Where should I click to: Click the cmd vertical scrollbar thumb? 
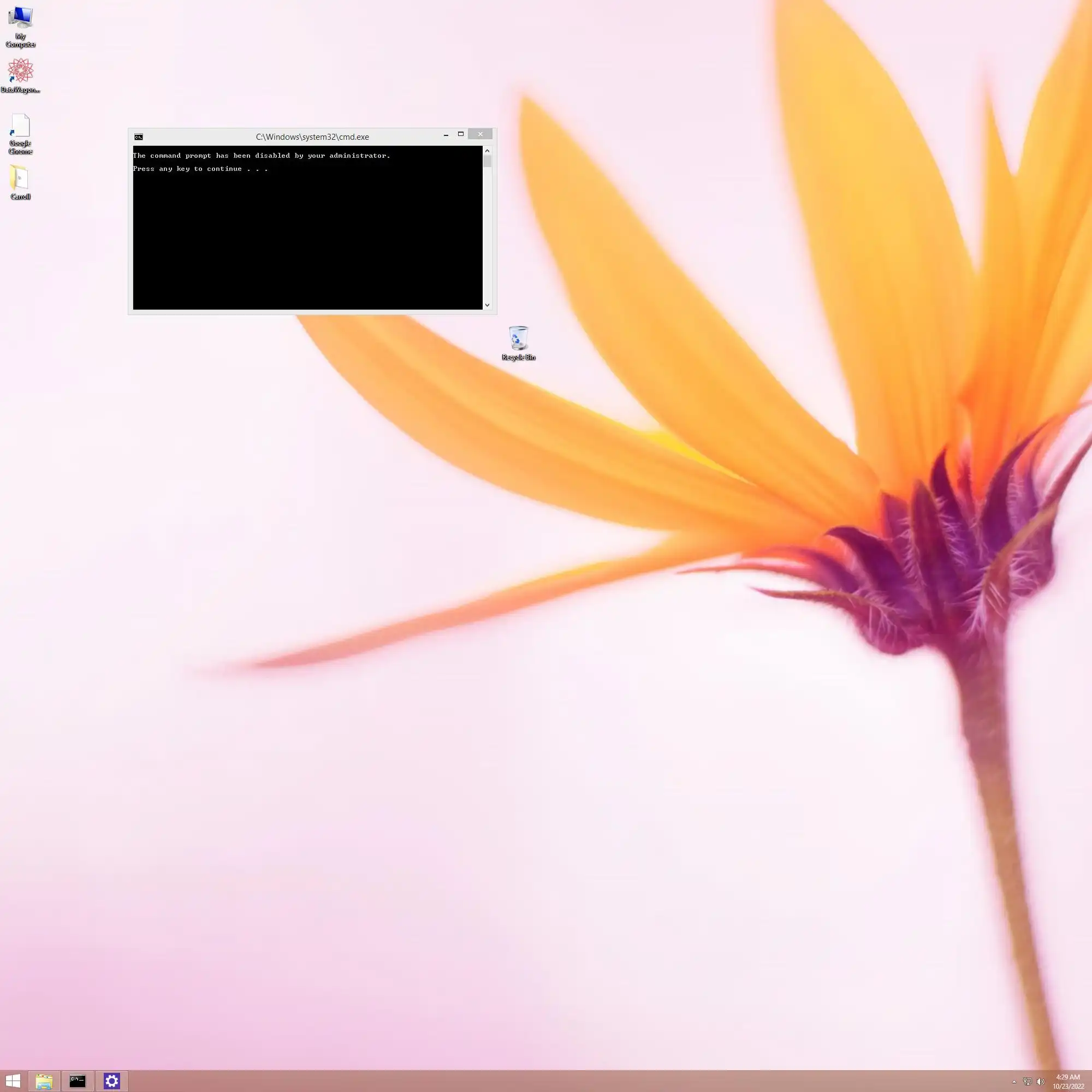coord(487,162)
